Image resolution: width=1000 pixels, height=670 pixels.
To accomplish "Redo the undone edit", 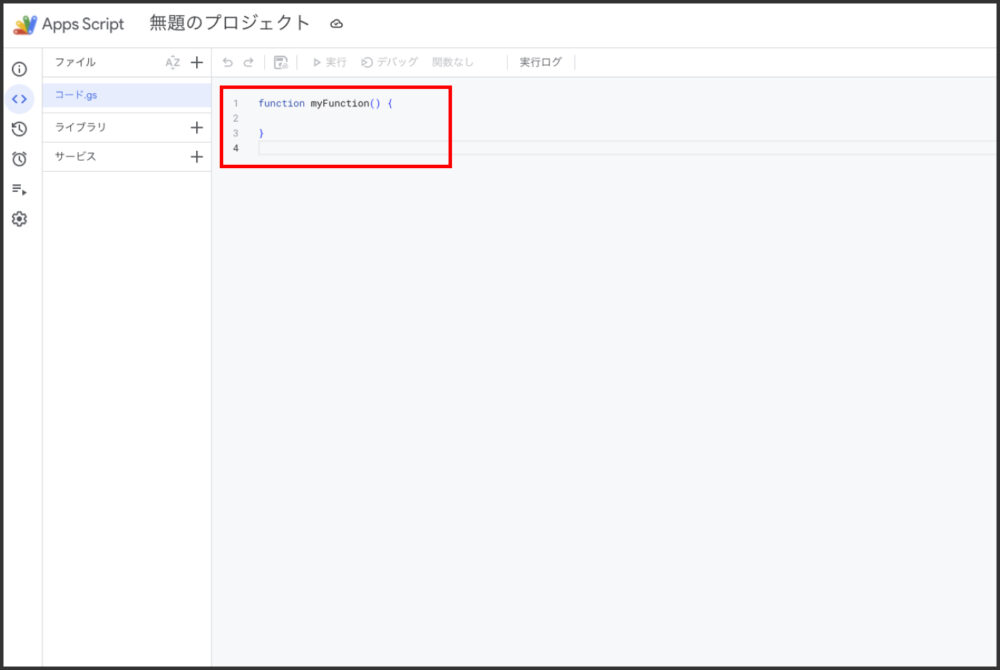I will coord(250,62).
